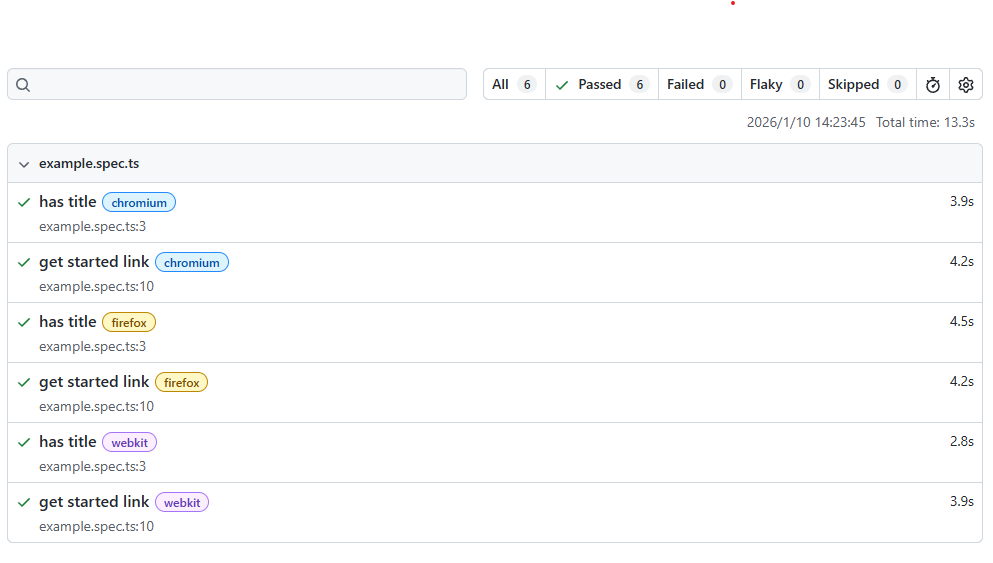Image resolution: width=993 pixels, height=563 pixels.
Task: Switch to the Failed filter
Action: coord(699,85)
